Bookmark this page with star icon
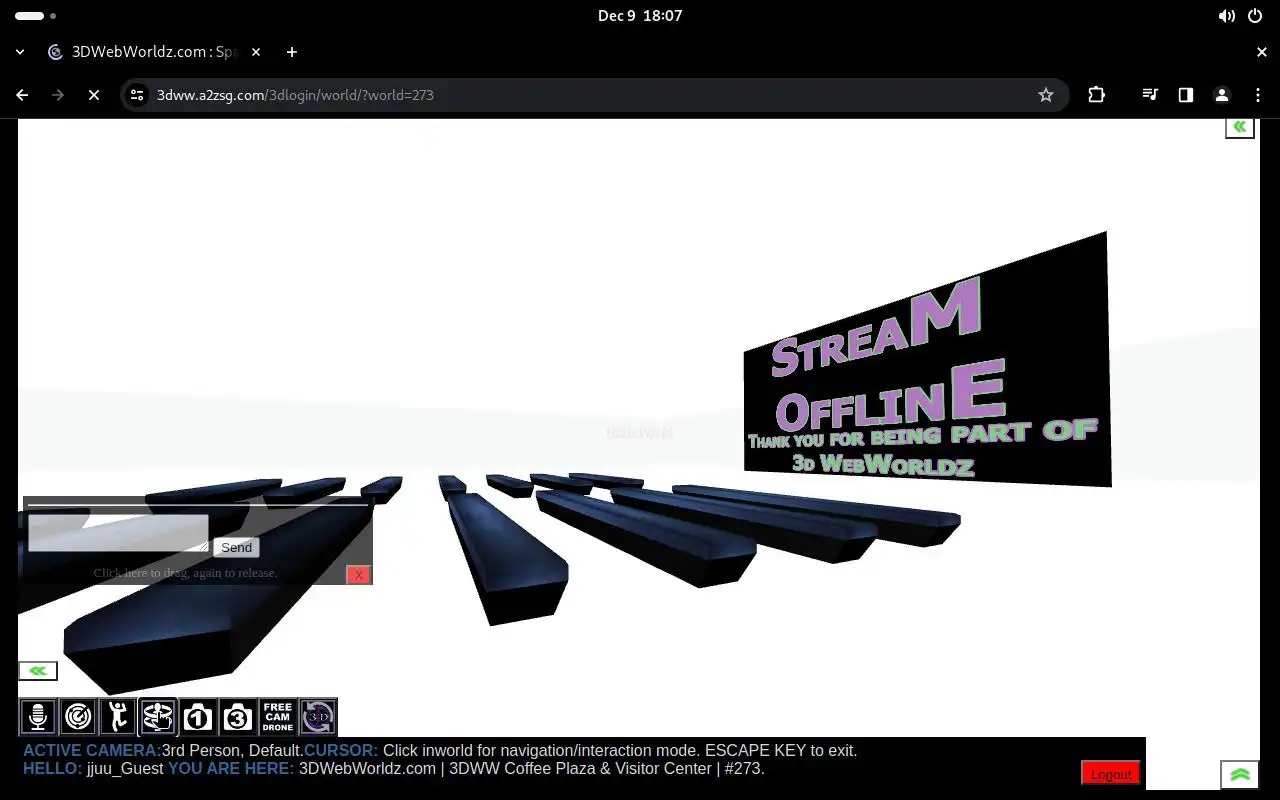1280x800 pixels. coord(1046,95)
